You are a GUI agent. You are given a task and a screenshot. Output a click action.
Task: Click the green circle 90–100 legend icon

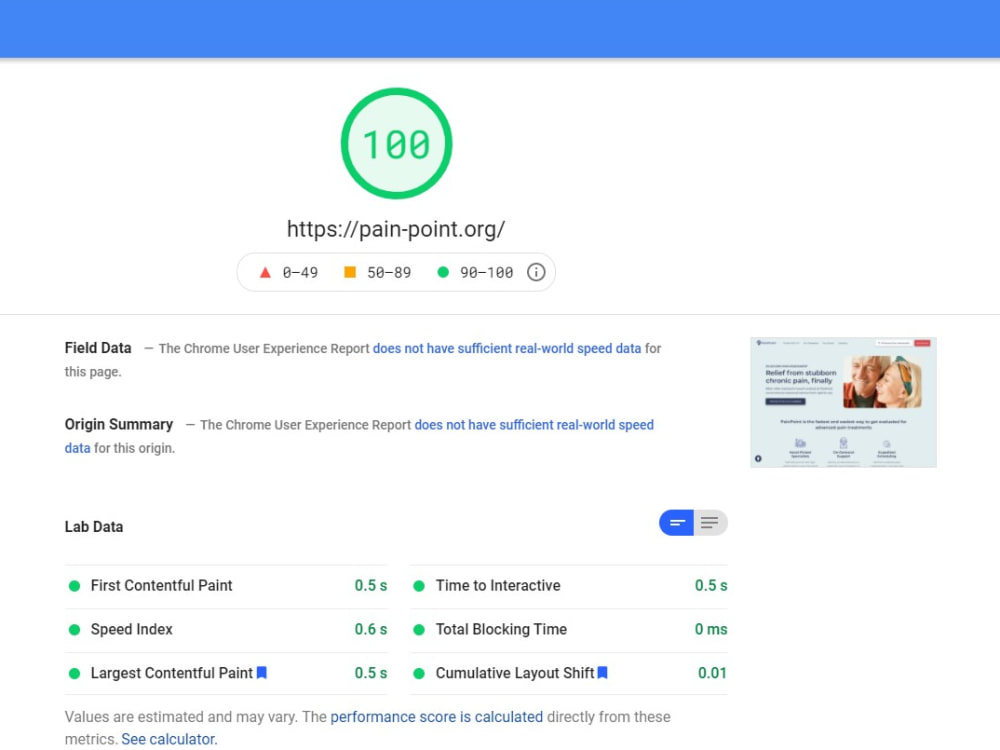[x=443, y=272]
